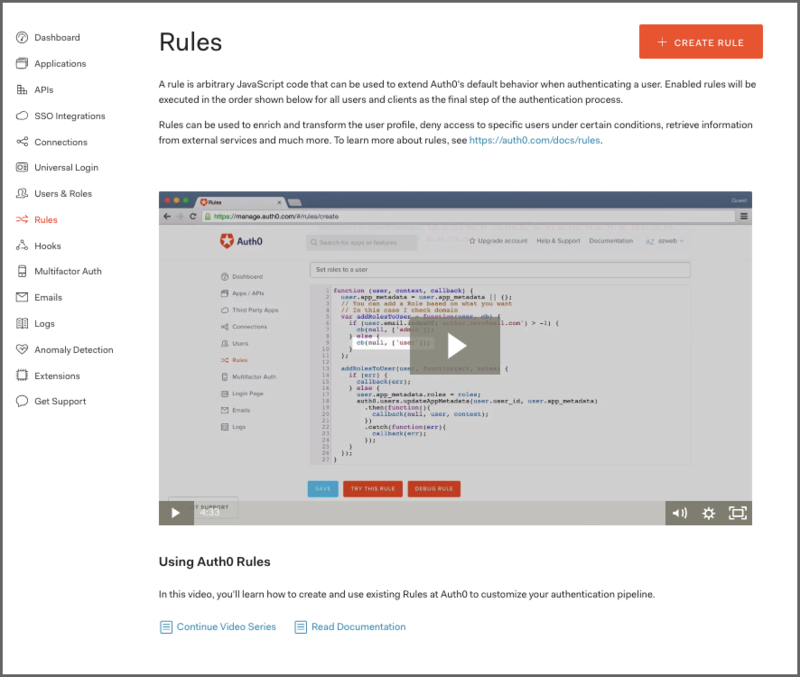Open the auth0.com/docs/rules link
The width and height of the screenshot is (800, 677).
coord(534,140)
